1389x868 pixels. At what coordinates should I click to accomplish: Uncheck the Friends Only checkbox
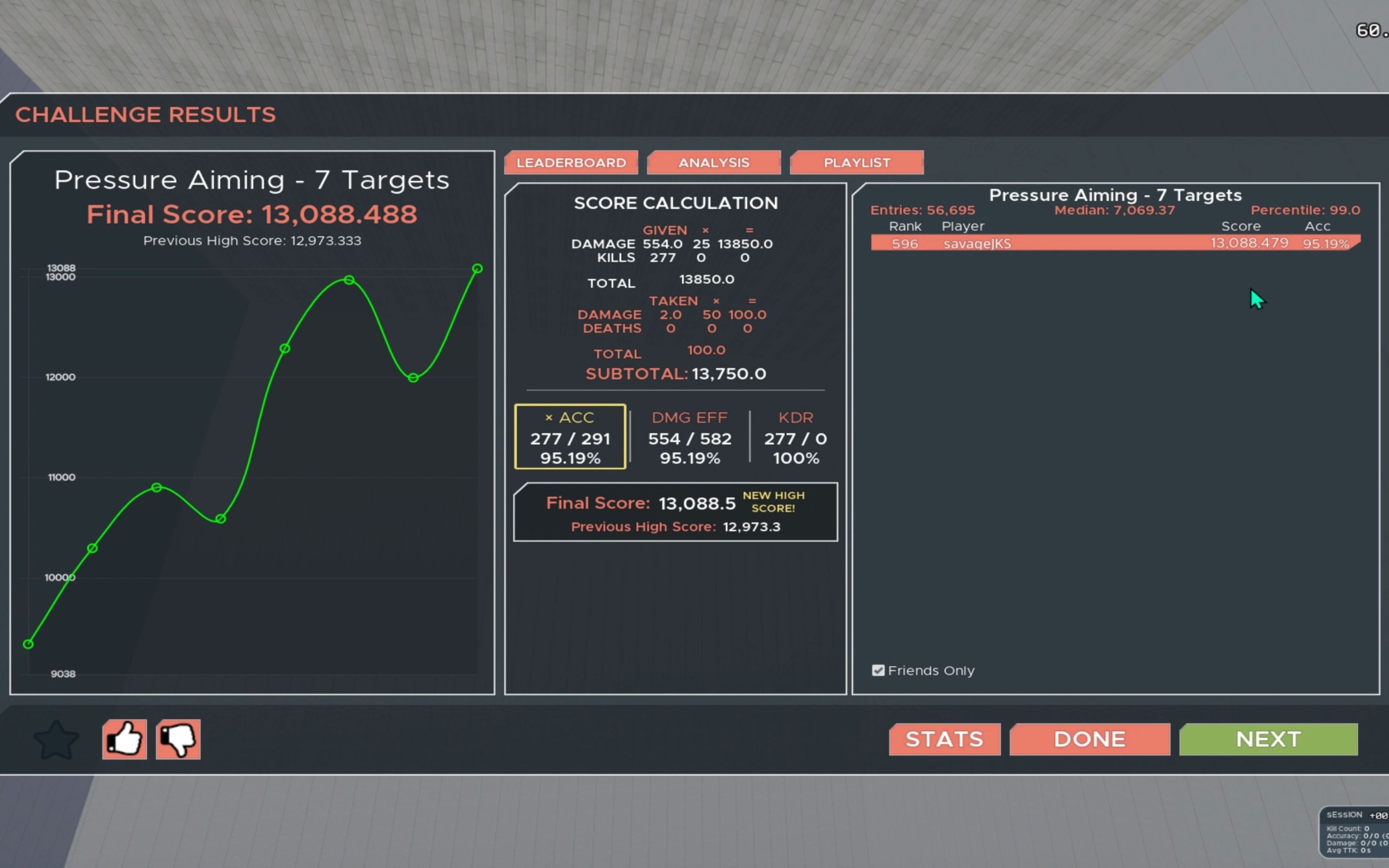[878, 671]
